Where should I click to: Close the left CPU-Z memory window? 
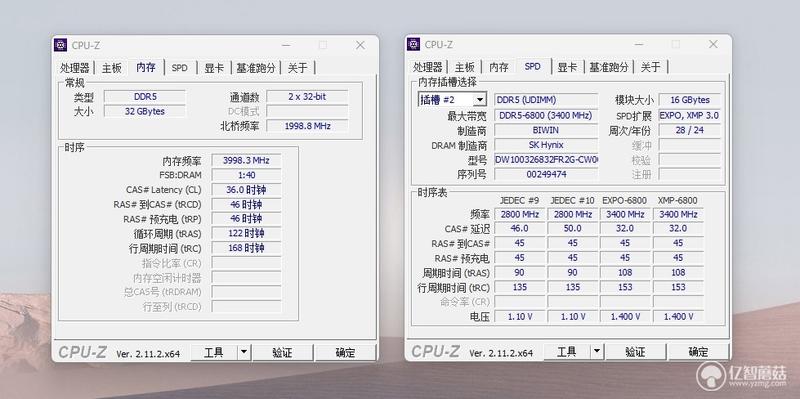click(x=360, y=45)
